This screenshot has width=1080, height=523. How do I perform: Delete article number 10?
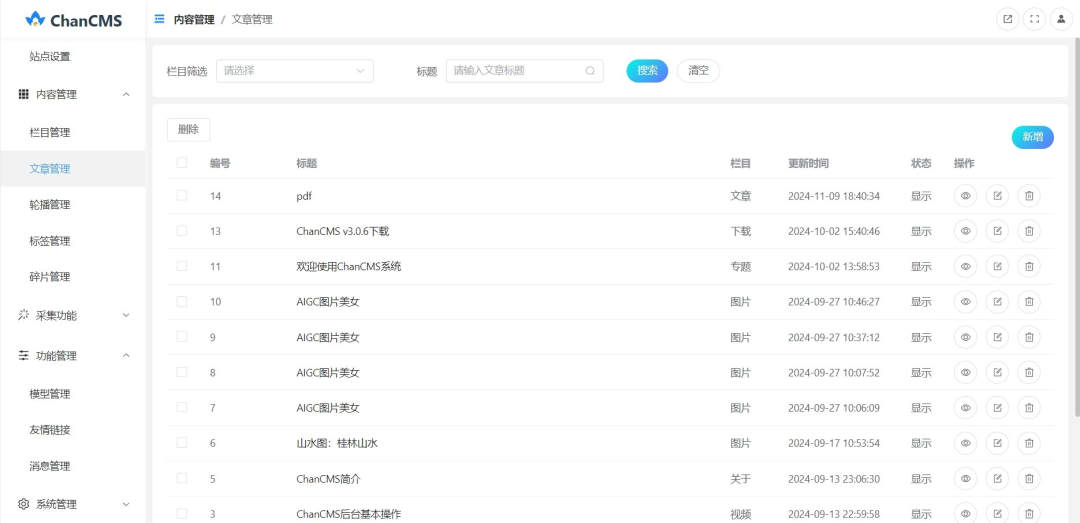pyautogui.click(x=1029, y=301)
